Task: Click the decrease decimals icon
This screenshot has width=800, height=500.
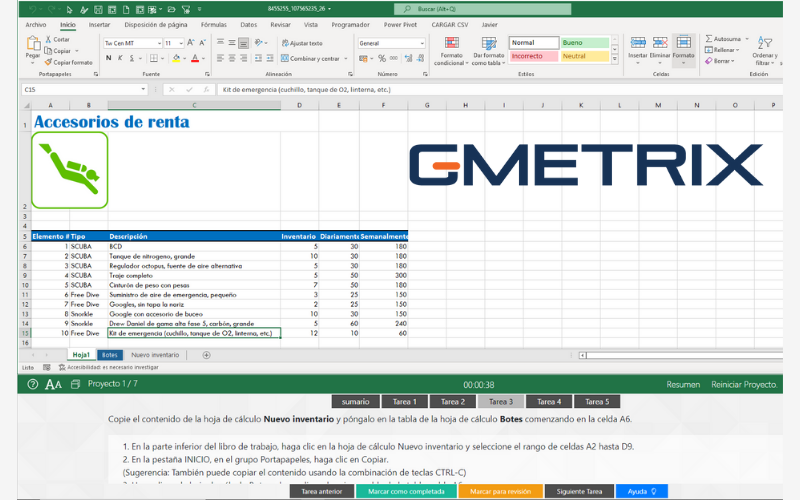Action: pos(420,59)
